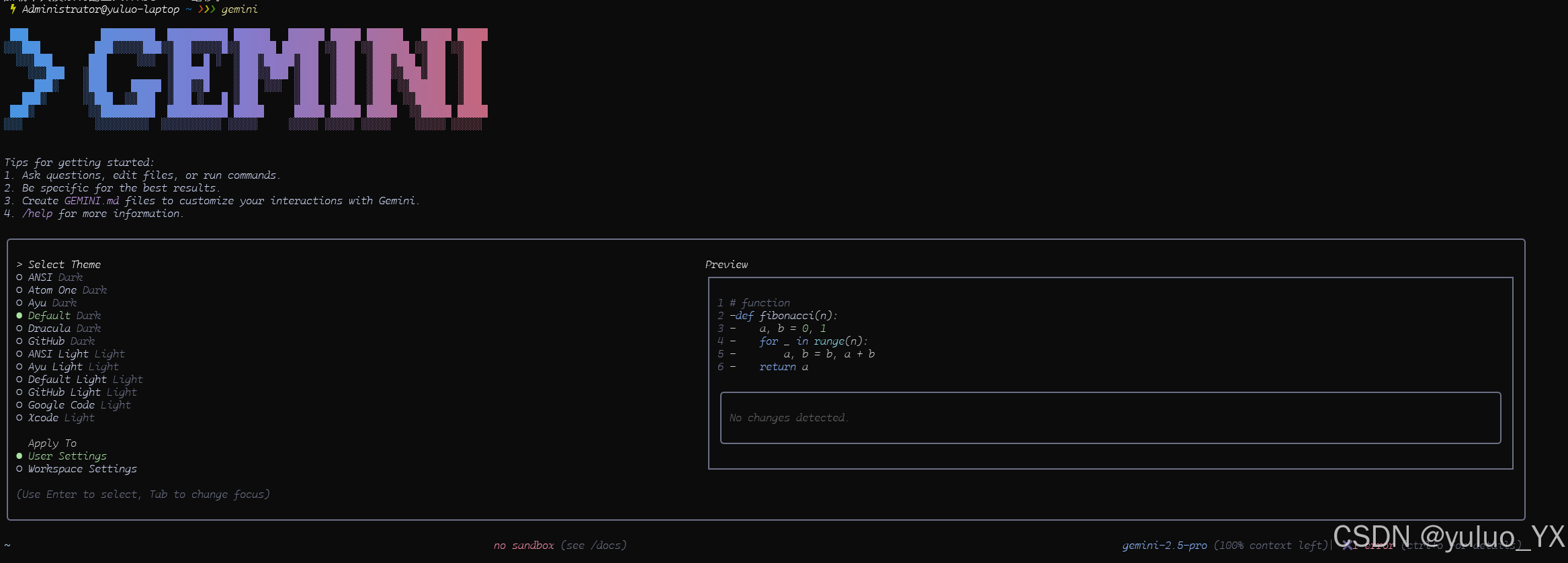The image size is (1568, 563).
Task: Click the tilde directory indicator in footer
Action: tap(7, 546)
